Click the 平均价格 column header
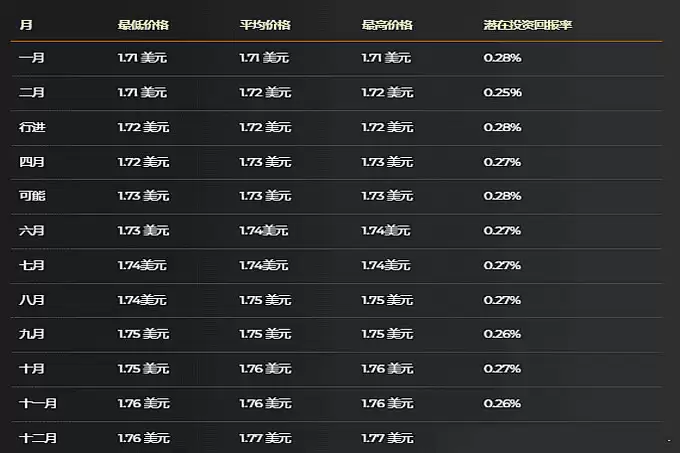The height and width of the screenshot is (453, 680). tap(265, 24)
